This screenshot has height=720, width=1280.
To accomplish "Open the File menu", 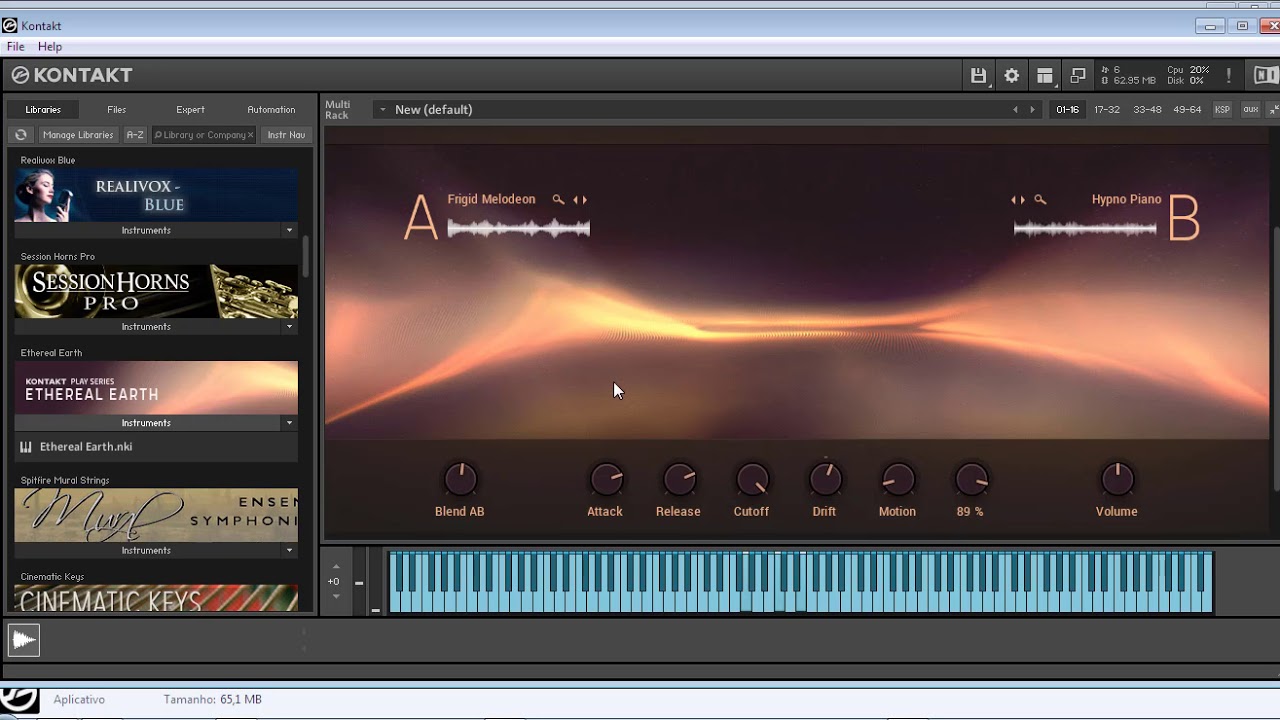I will [x=16, y=47].
